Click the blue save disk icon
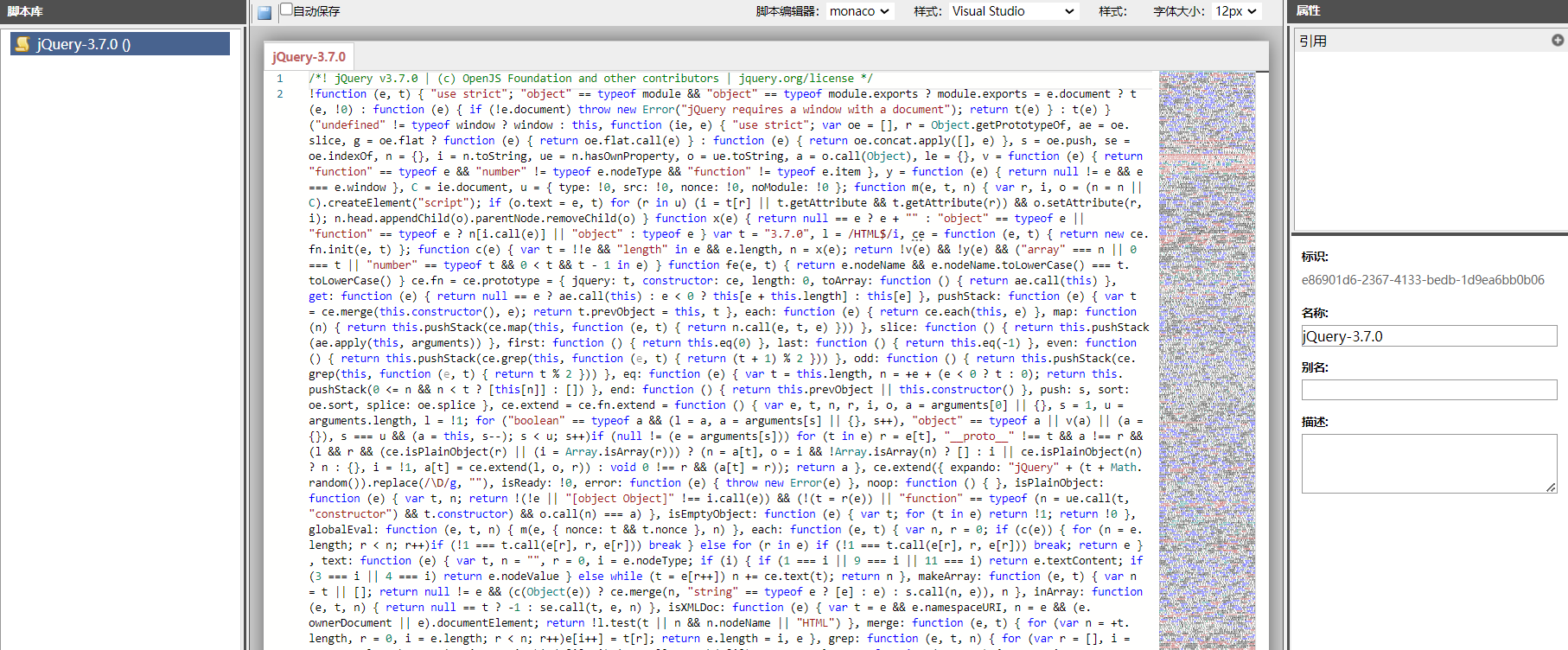Screen dimensions: 1568x650 [265, 12]
